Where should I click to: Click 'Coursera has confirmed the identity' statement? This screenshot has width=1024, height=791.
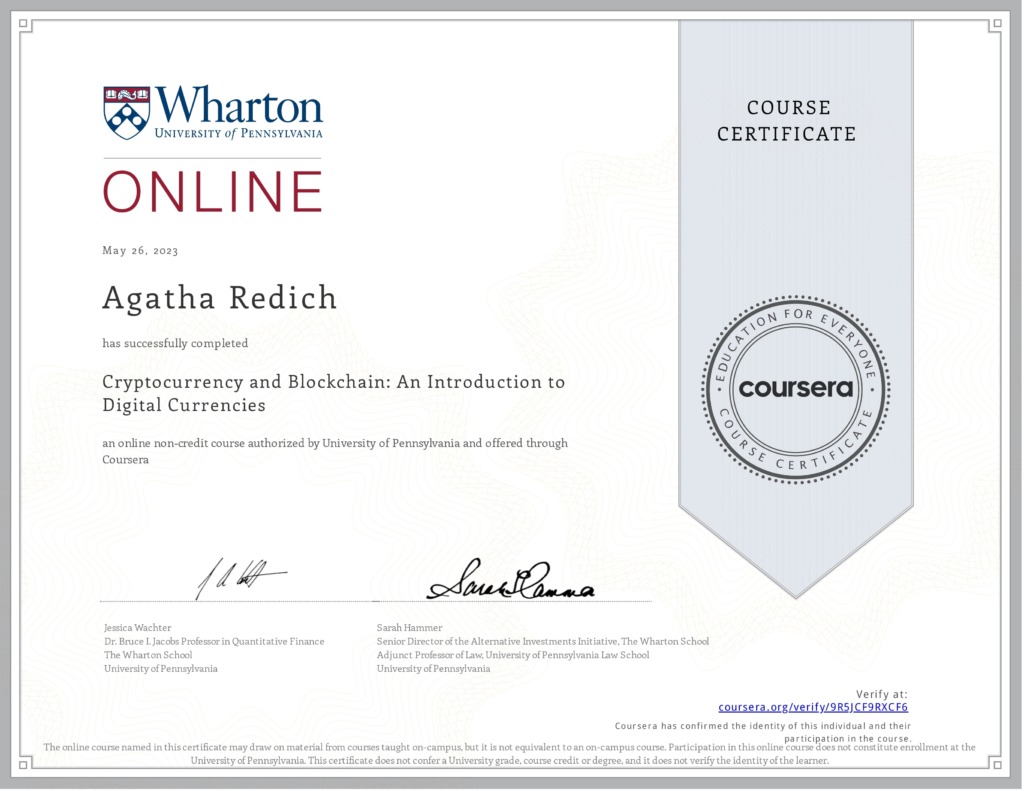[x=763, y=732]
